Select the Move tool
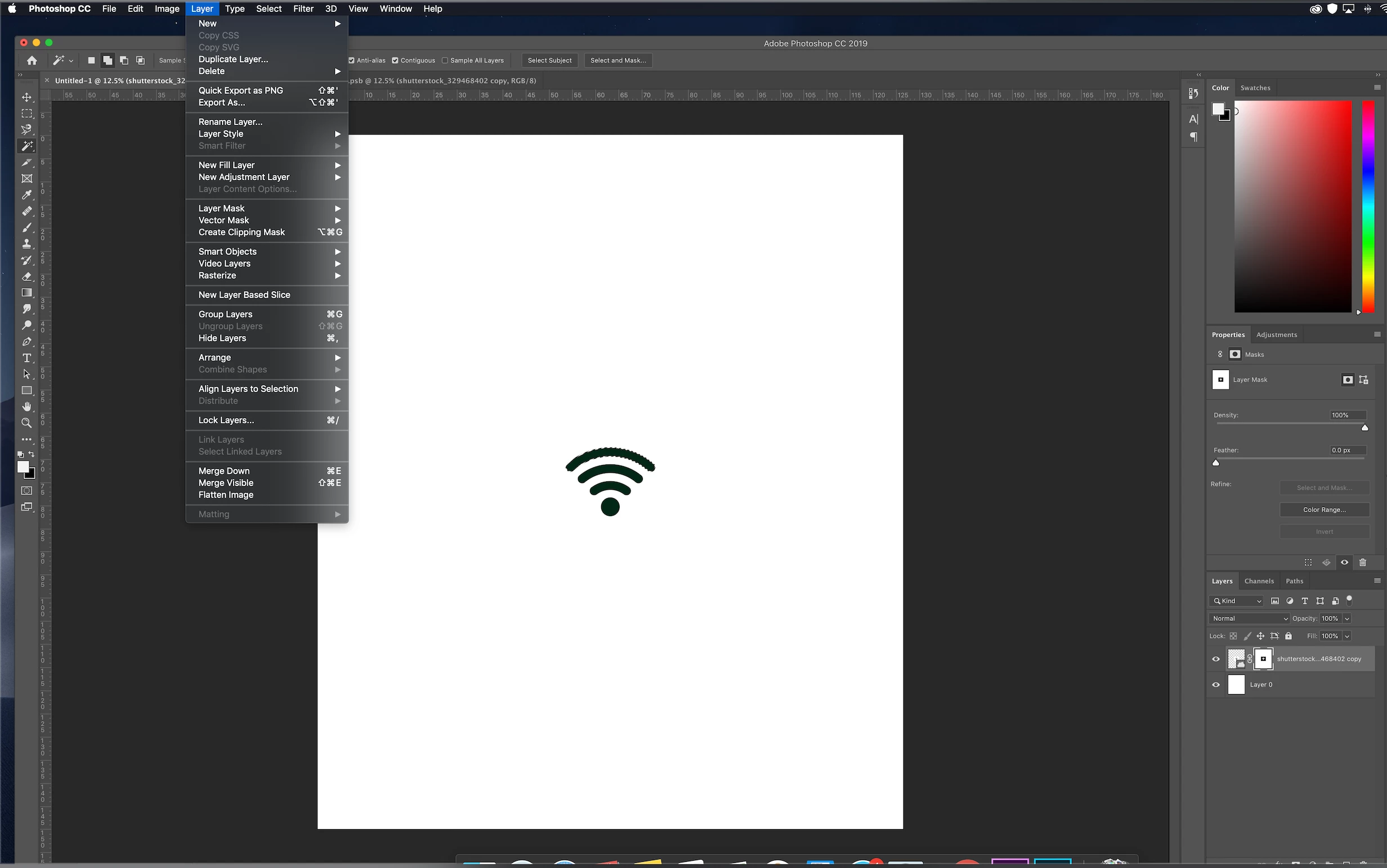This screenshot has height=868, width=1387. click(26, 97)
